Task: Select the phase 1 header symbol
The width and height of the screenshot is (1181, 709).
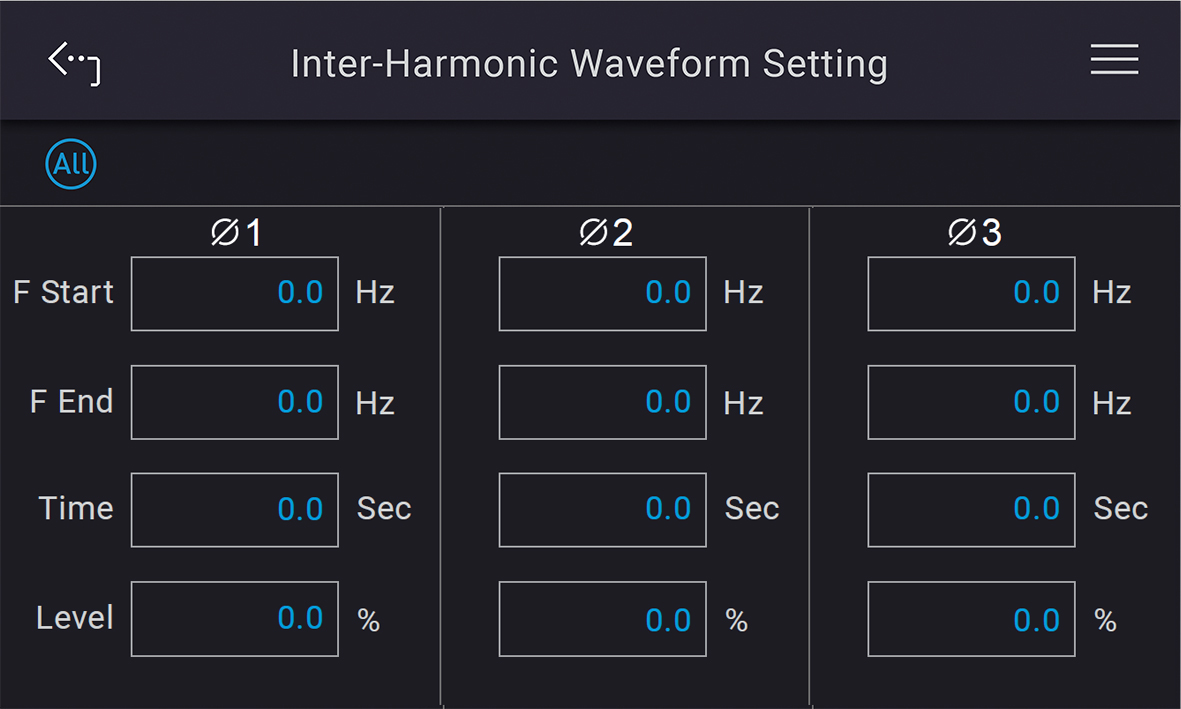Action: tap(236, 232)
